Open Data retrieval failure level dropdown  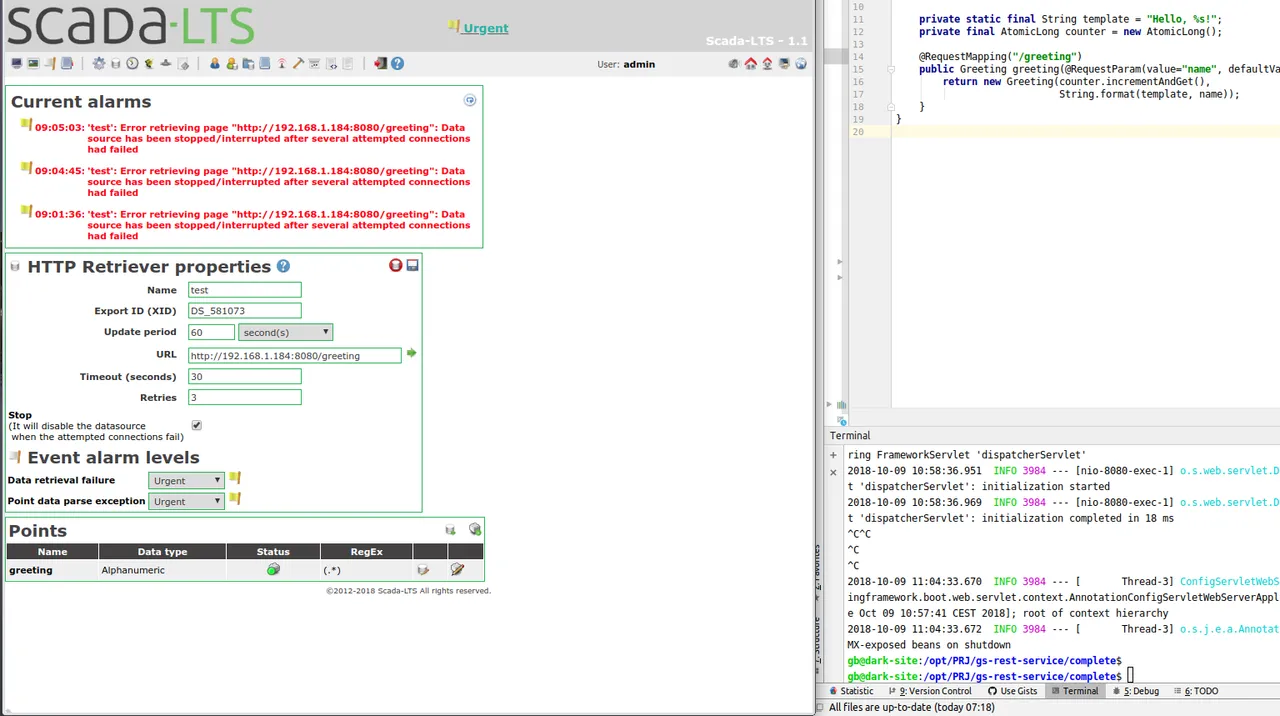[x=186, y=480]
